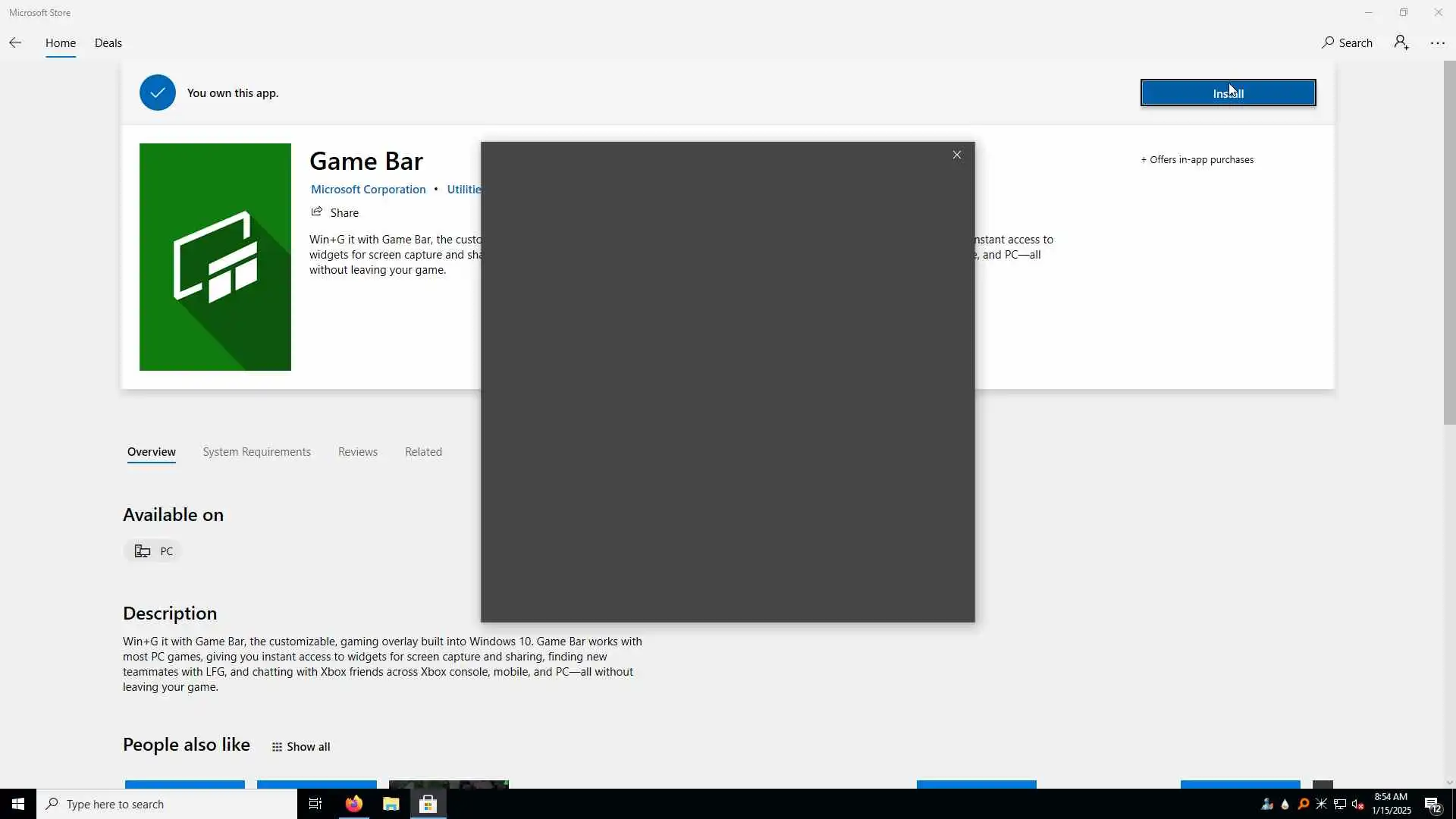Open the See more ellipsis menu
Image resolution: width=1456 pixels, height=819 pixels.
pyautogui.click(x=1437, y=43)
